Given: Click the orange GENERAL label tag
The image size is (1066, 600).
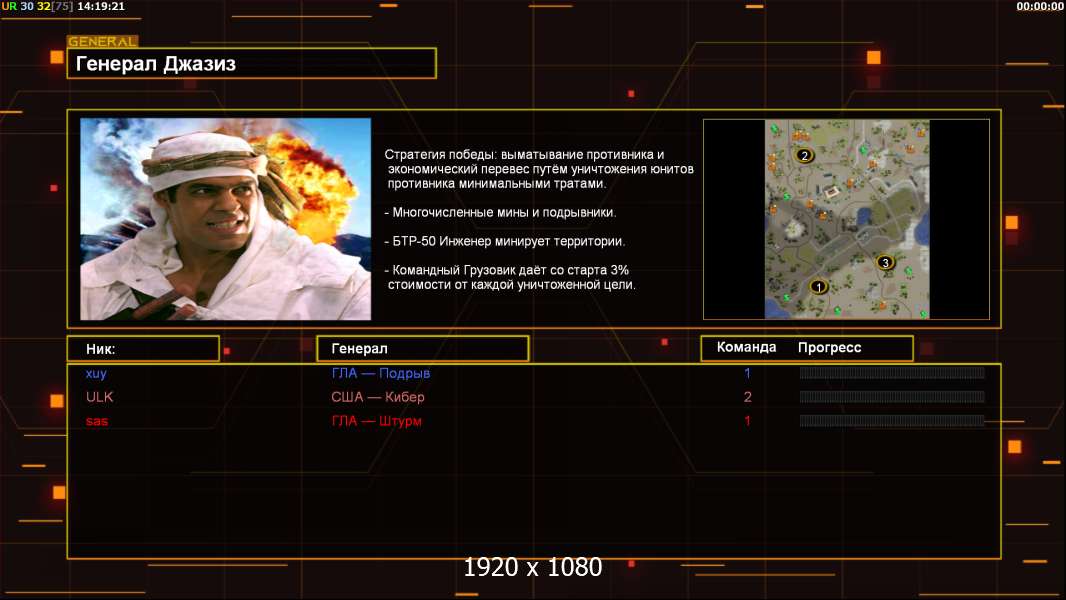Looking at the screenshot, I should (103, 41).
